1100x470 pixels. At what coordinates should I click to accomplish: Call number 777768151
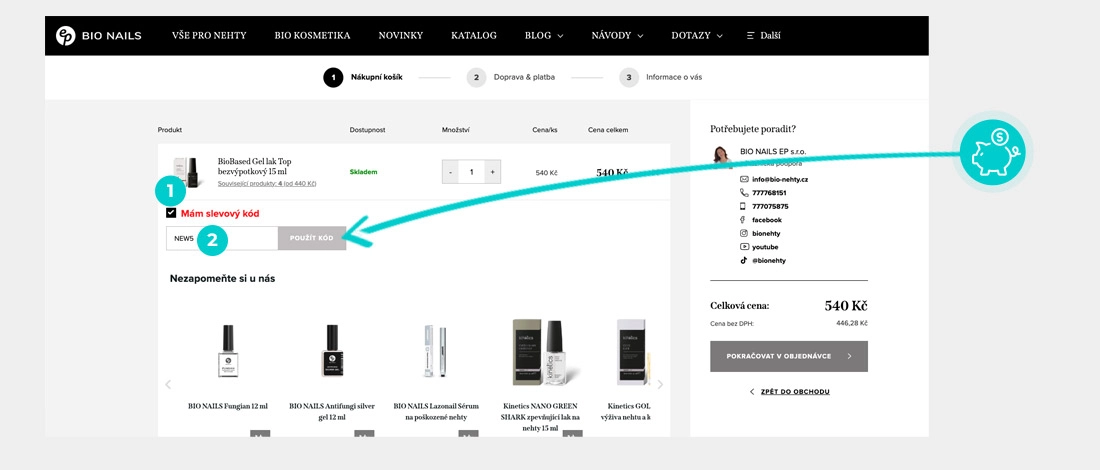[770, 193]
